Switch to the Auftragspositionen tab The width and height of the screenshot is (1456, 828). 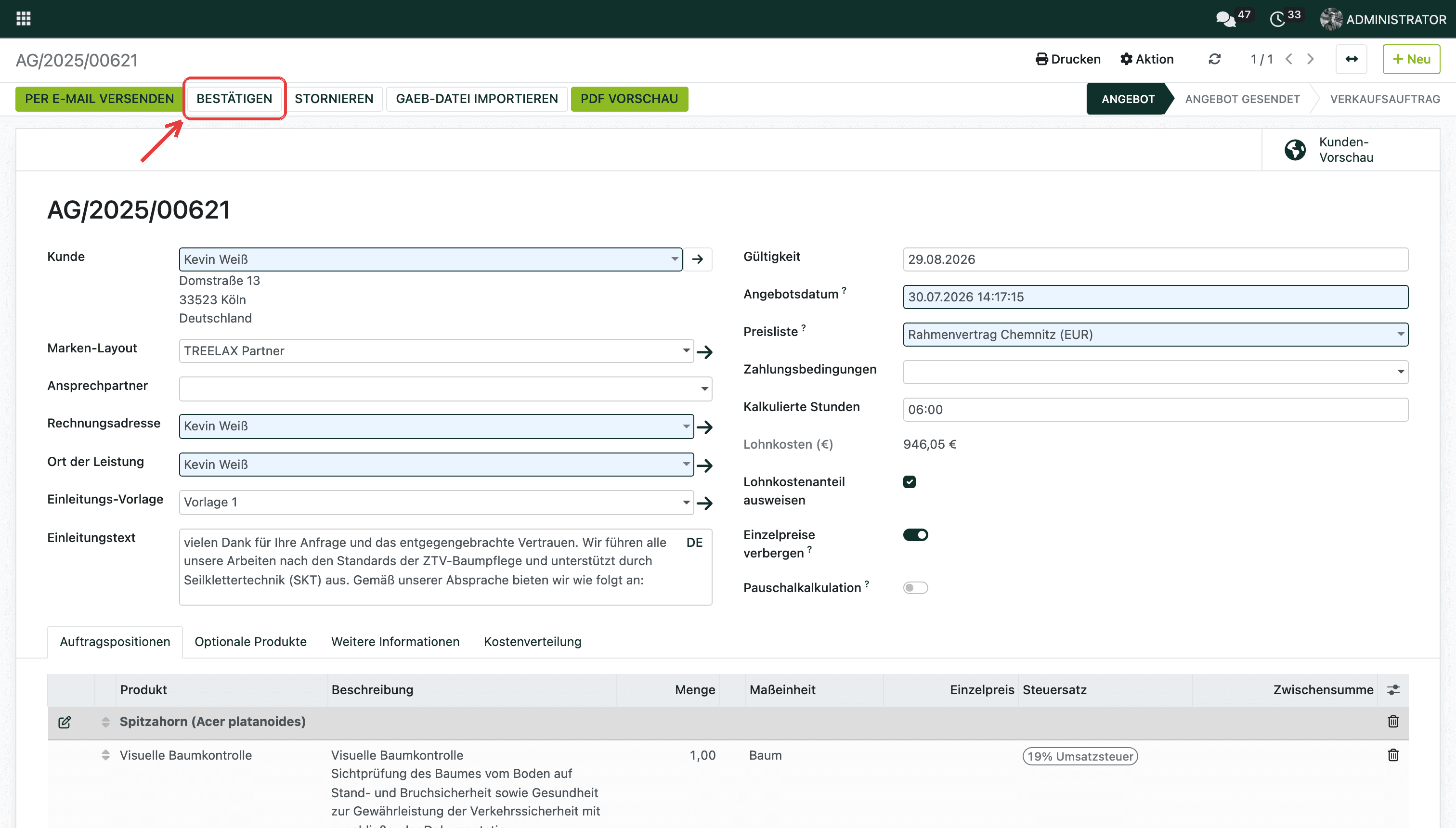tap(115, 642)
